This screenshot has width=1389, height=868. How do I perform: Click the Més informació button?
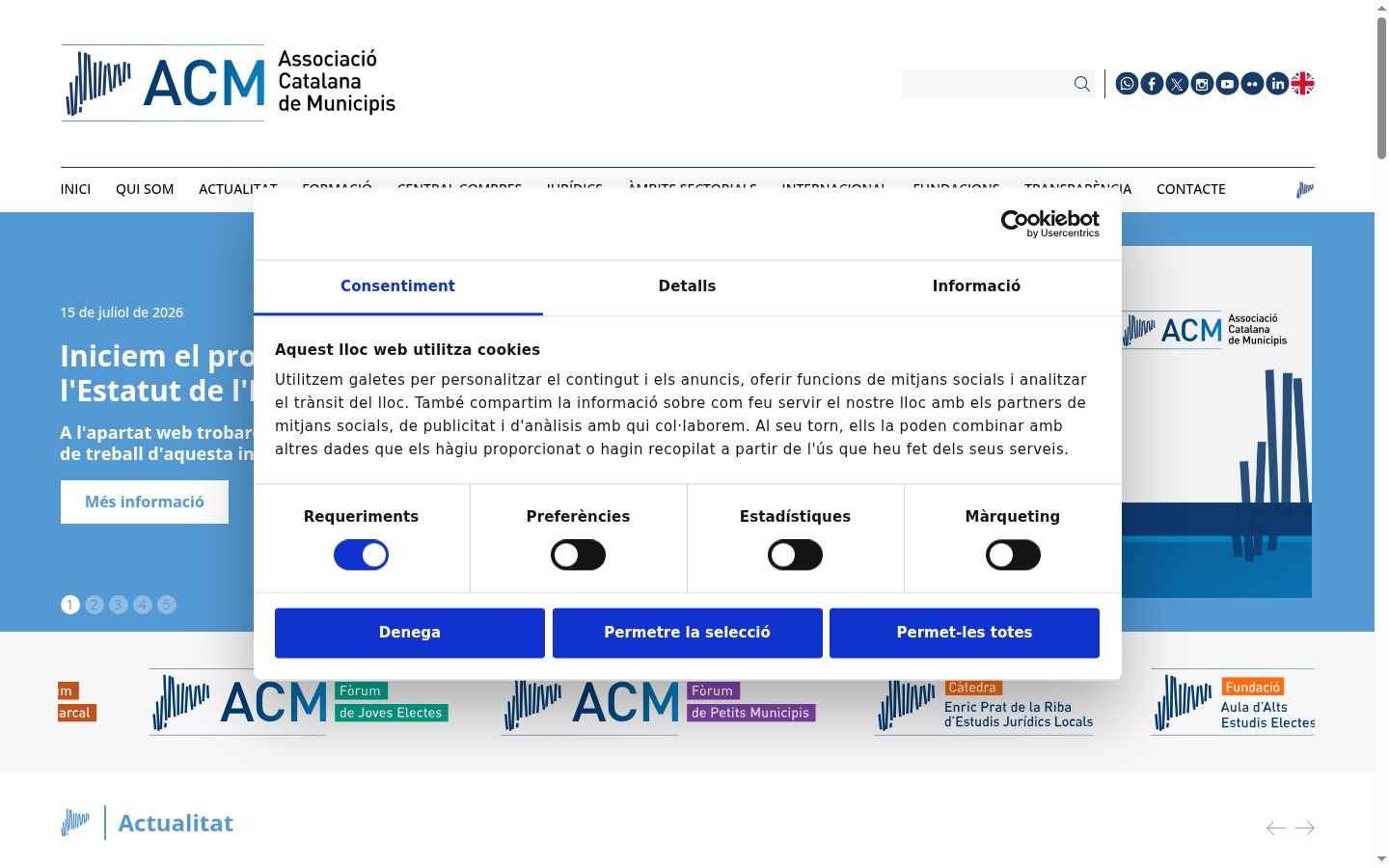coord(145,502)
